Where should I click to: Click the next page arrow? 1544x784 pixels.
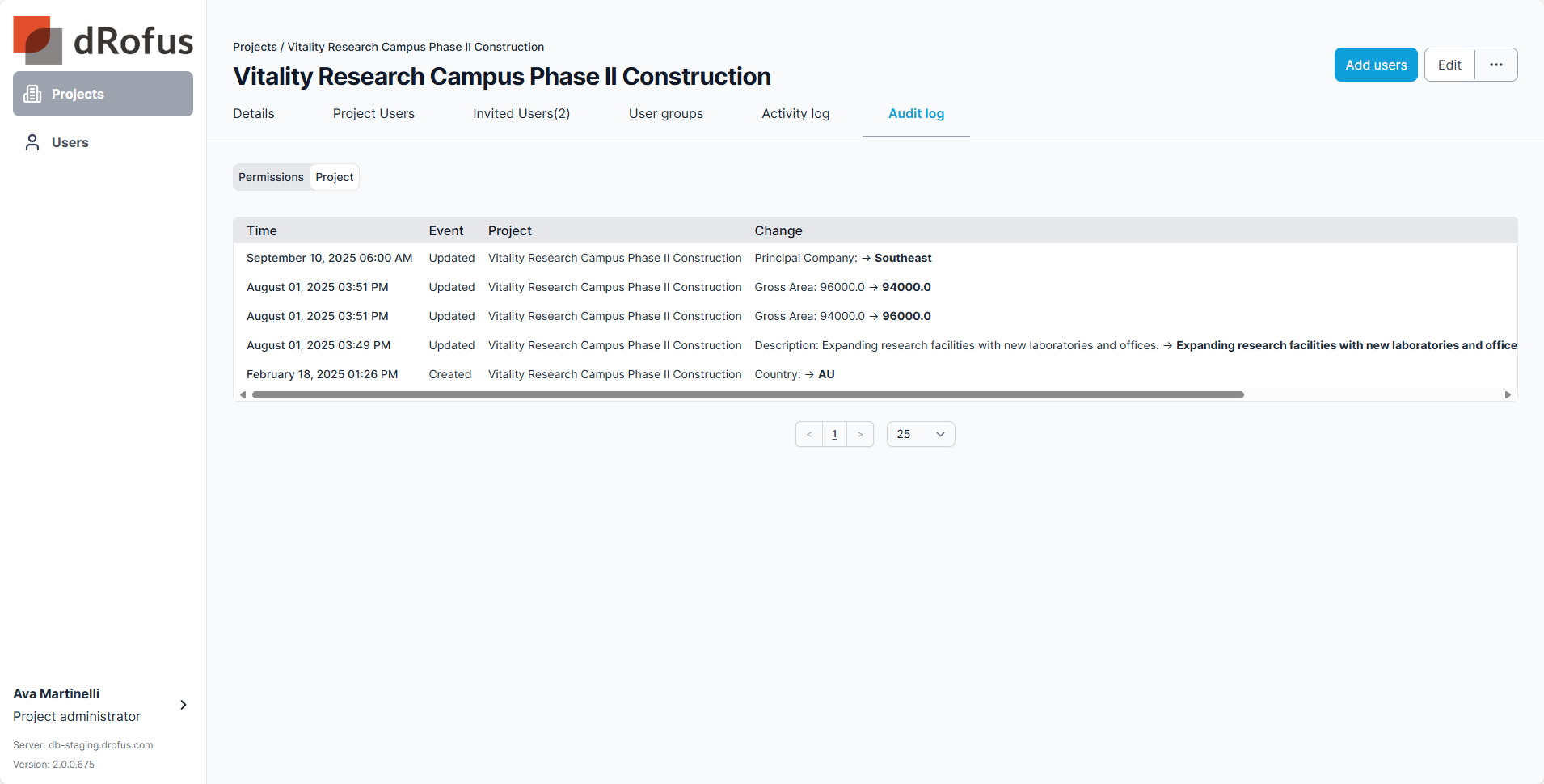[x=860, y=434]
